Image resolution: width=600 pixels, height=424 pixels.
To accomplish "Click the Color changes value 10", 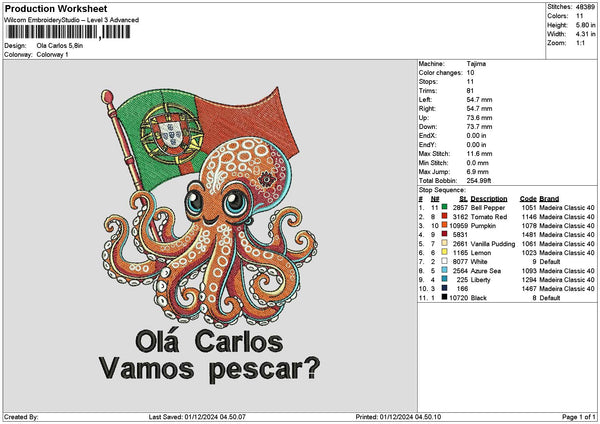I will [x=470, y=73].
